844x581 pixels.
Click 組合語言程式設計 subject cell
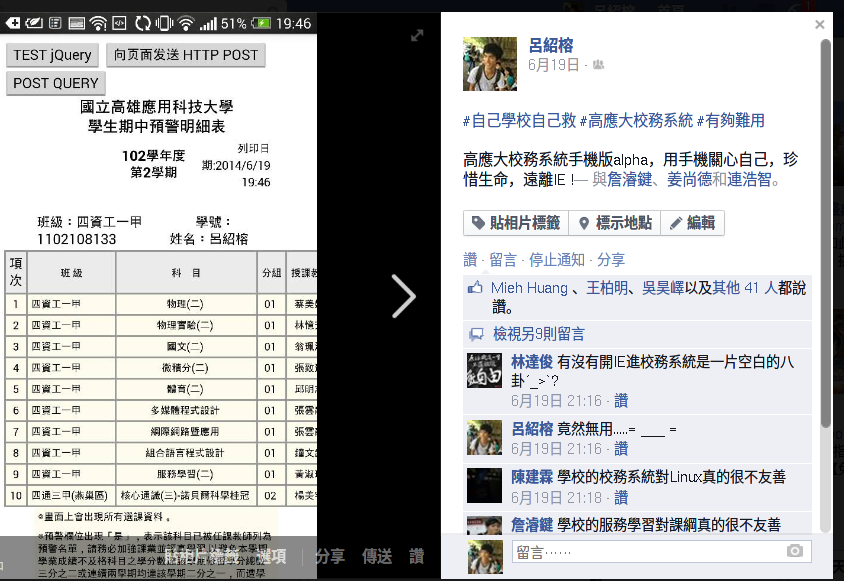(186, 453)
